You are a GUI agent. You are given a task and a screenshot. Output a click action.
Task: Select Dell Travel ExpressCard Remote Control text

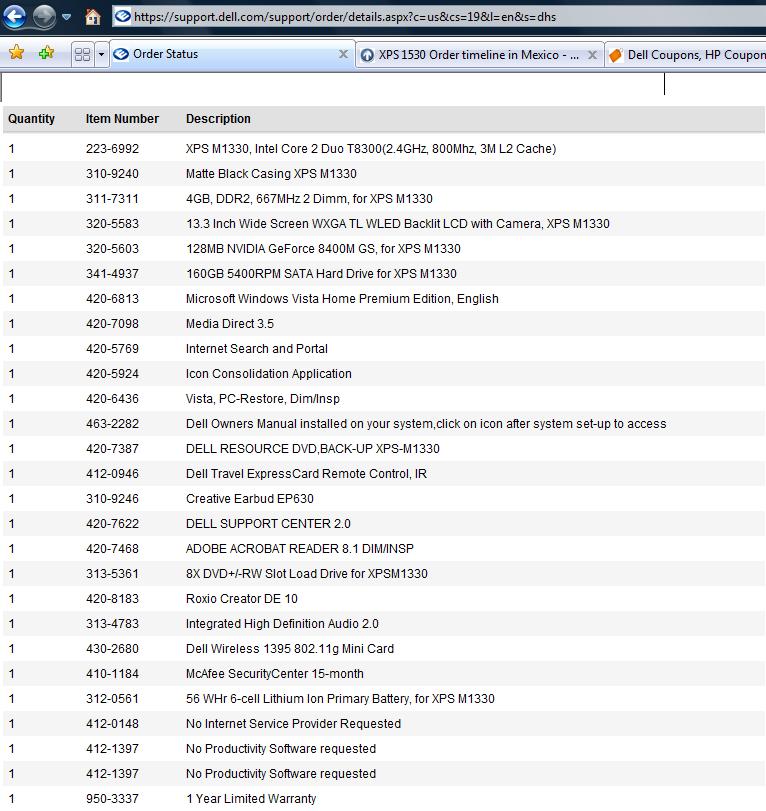[x=306, y=474]
